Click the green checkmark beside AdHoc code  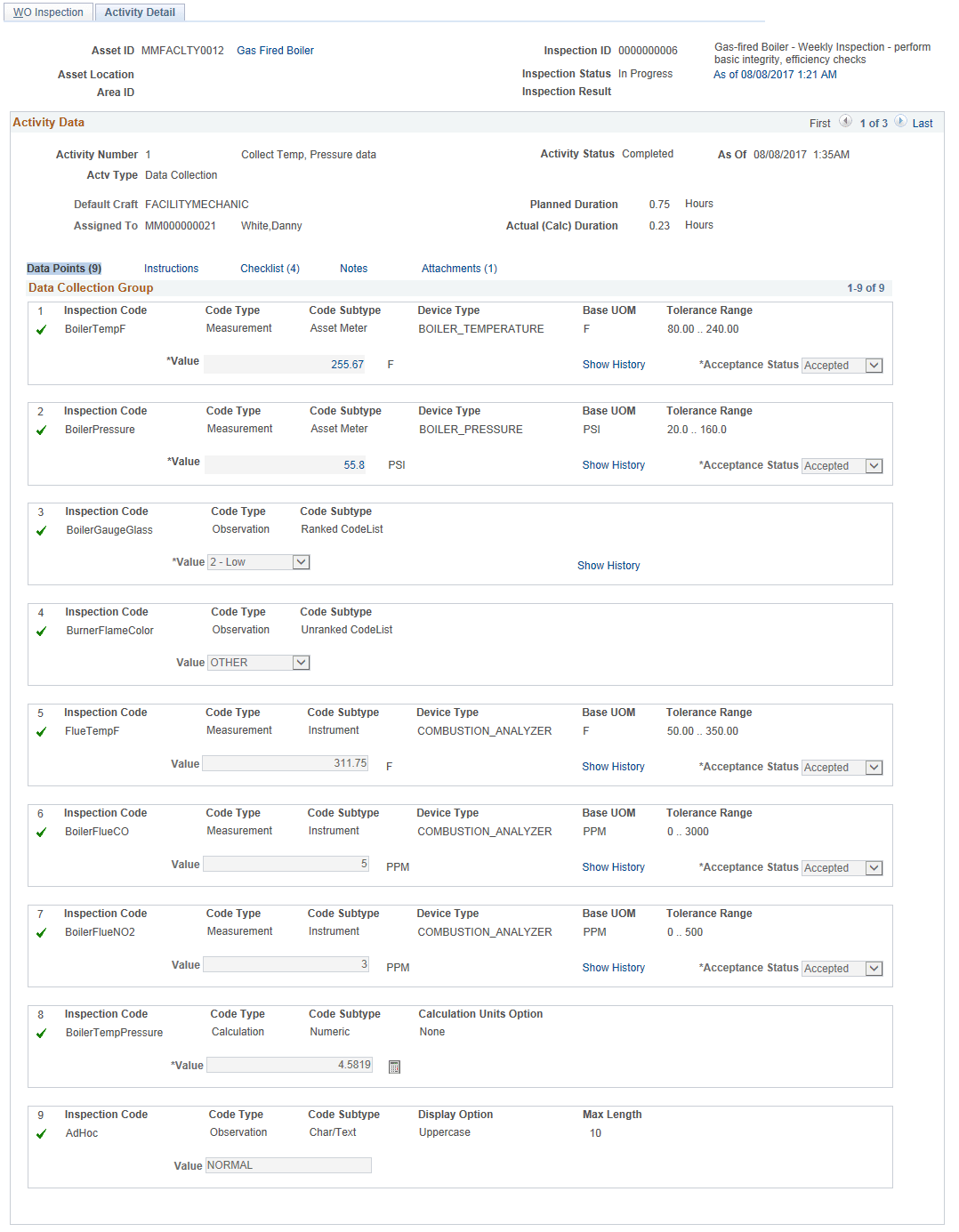click(x=41, y=1133)
